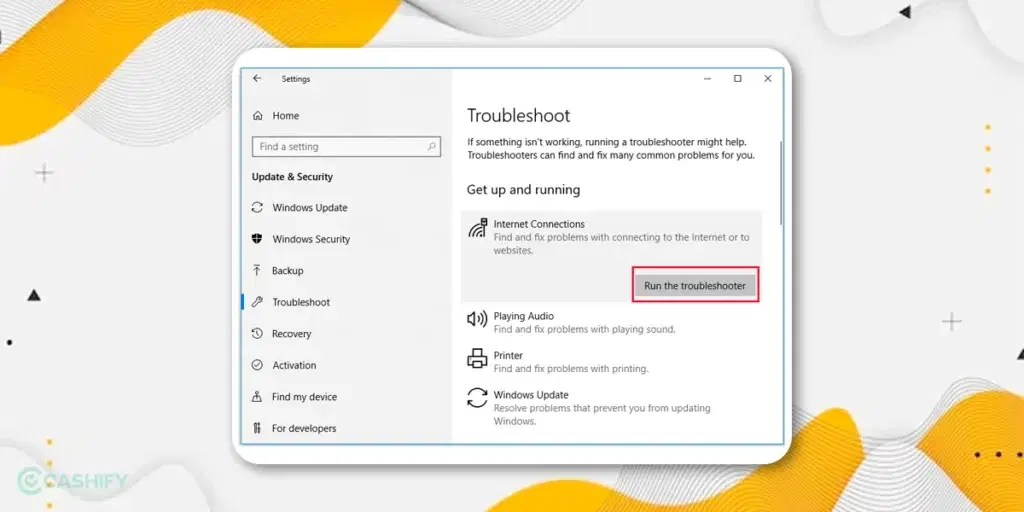Click the back arrow in Settings

(257, 78)
